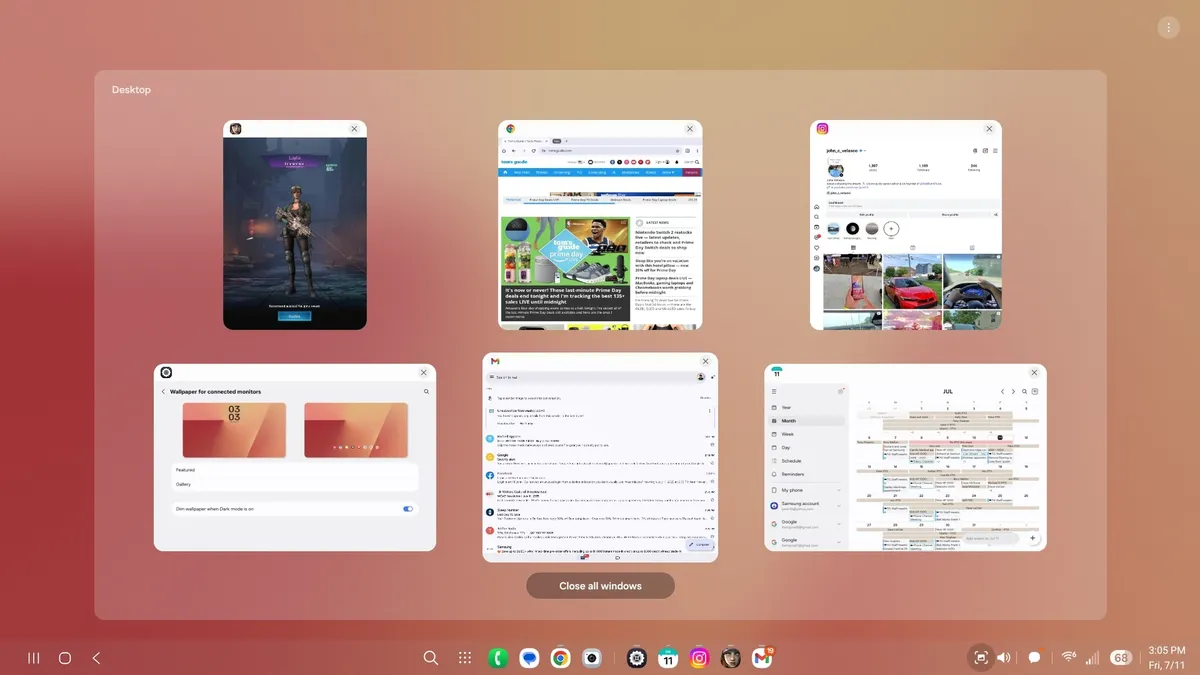
Task: Click the Instagram taskbar icon
Action: (699, 658)
